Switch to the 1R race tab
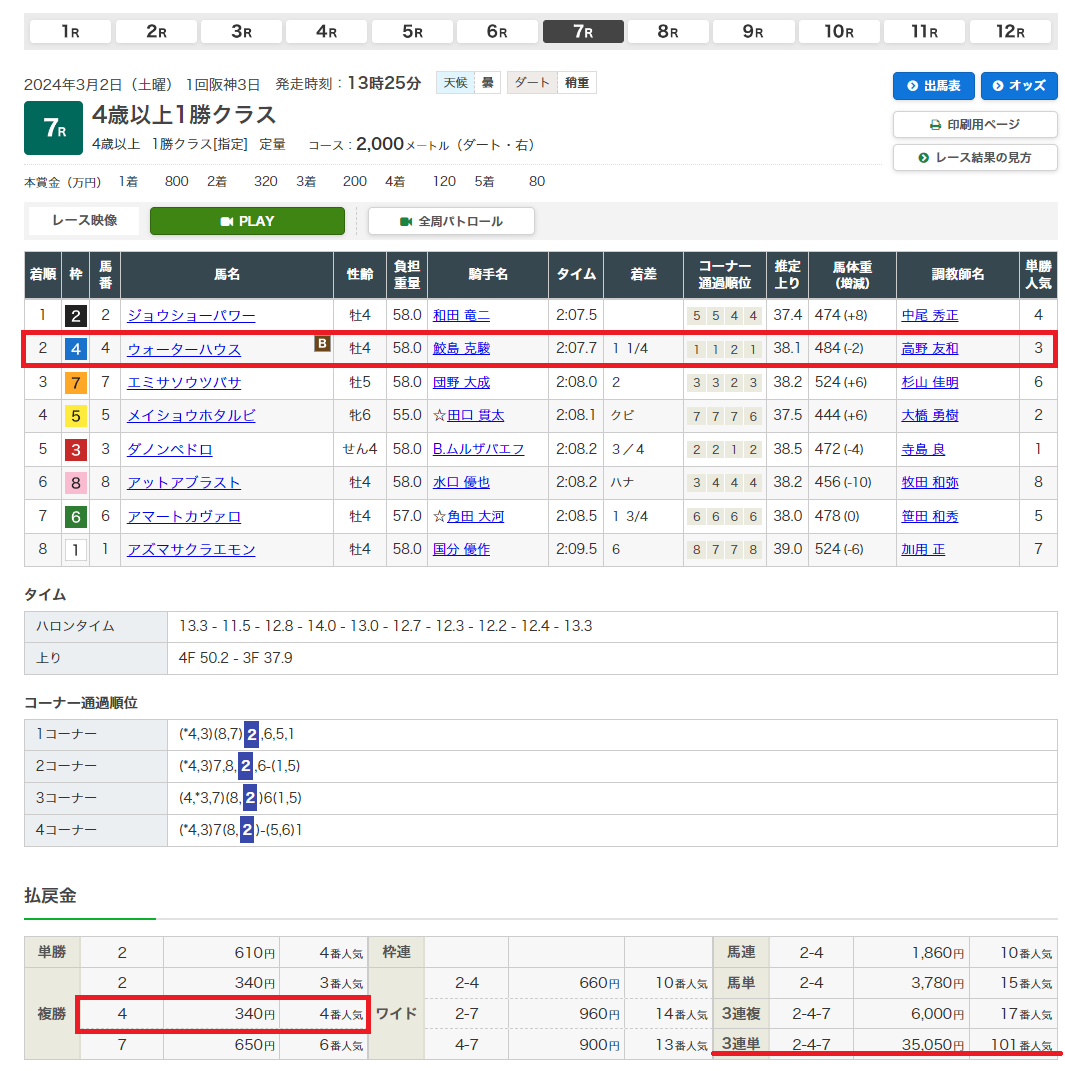This screenshot has height=1071, width=1065. [70, 31]
